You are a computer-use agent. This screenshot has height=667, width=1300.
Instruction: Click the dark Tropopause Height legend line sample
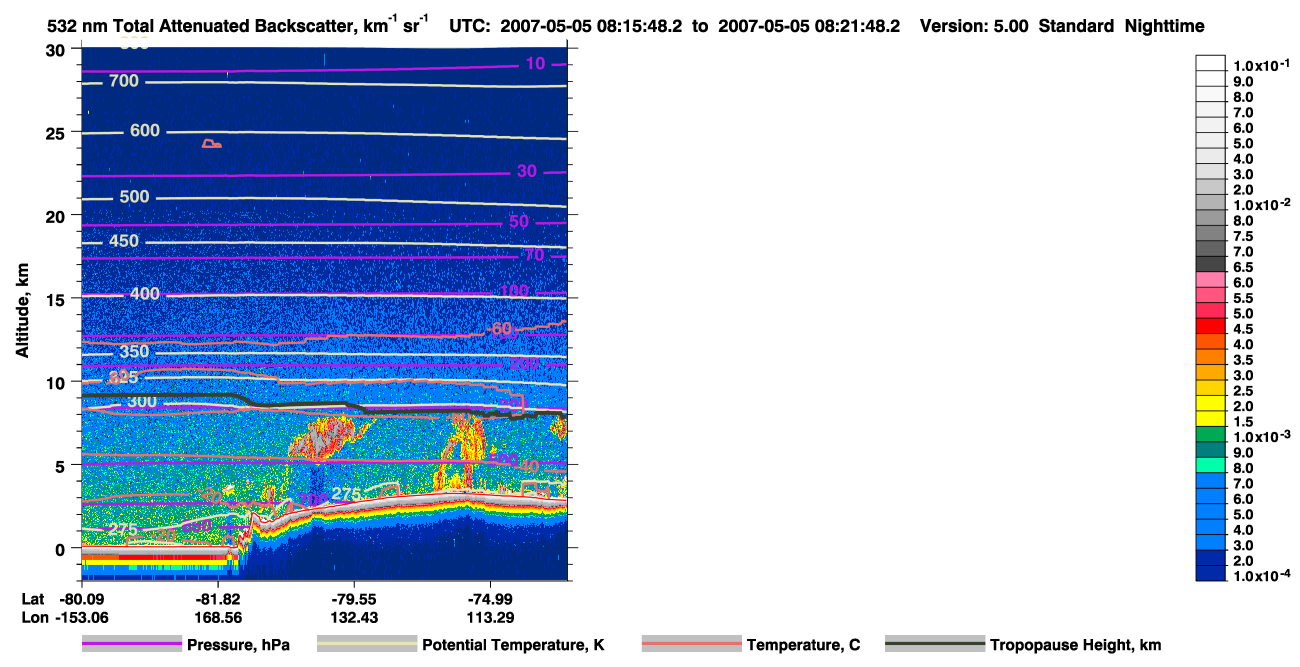(935, 645)
